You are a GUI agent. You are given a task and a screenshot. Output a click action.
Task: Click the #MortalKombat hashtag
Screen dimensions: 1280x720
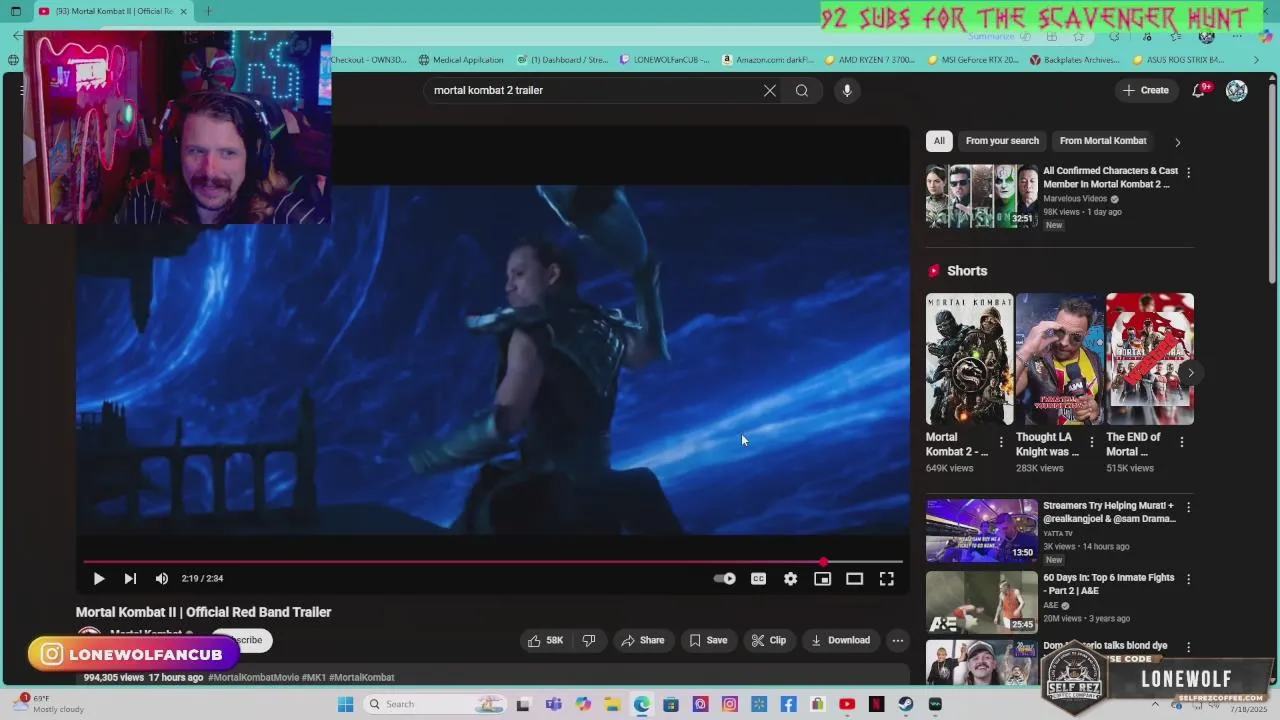pyautogui.click(x=361, y=677)
